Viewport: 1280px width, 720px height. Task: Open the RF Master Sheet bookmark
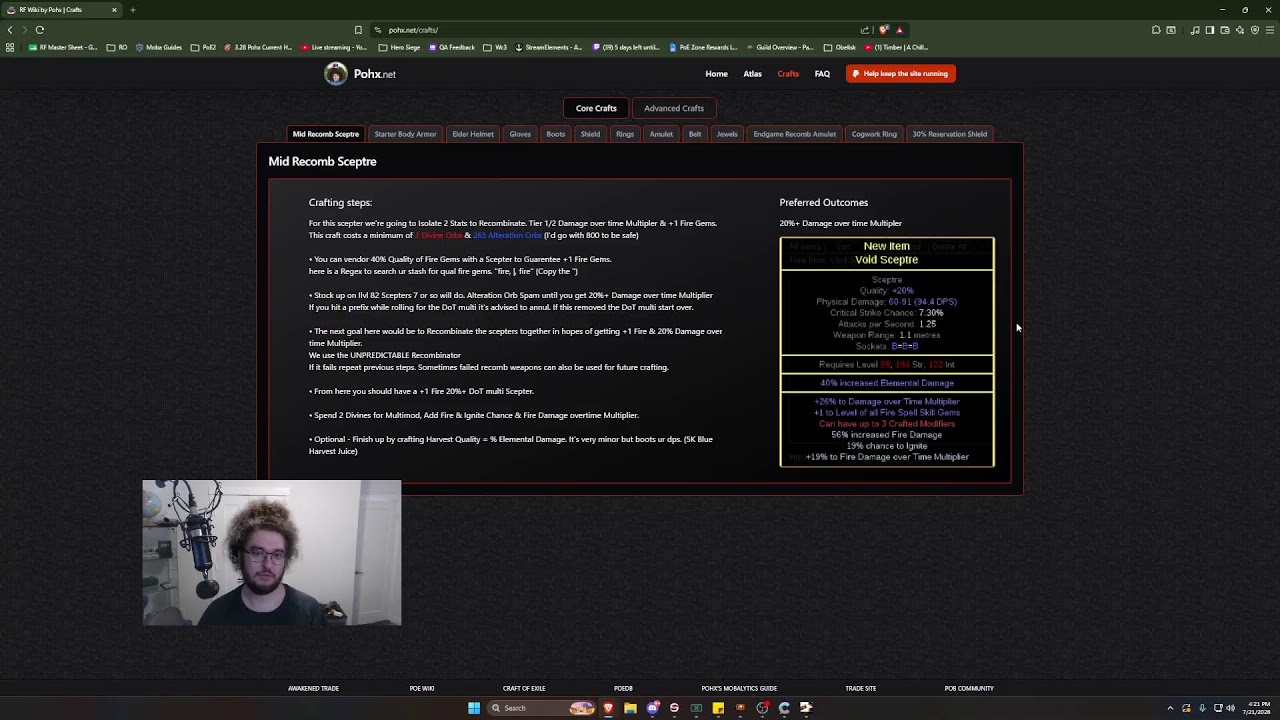63,47
